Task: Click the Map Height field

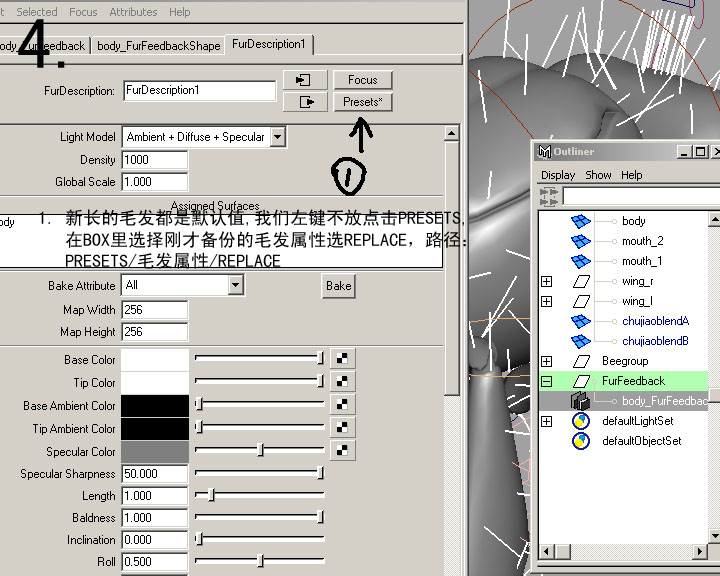Action: [155, 332]
